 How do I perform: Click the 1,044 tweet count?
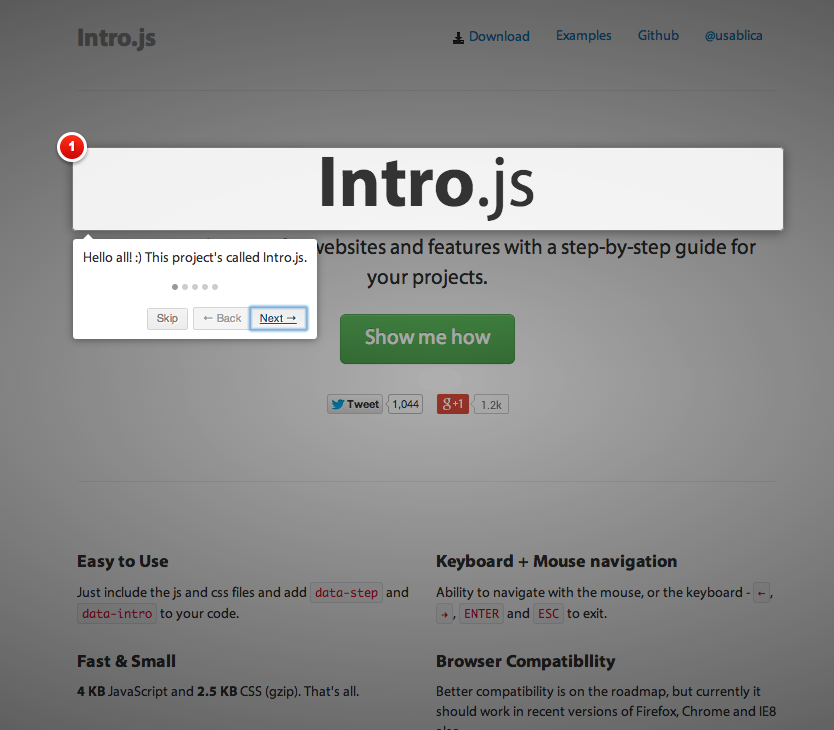404,404
